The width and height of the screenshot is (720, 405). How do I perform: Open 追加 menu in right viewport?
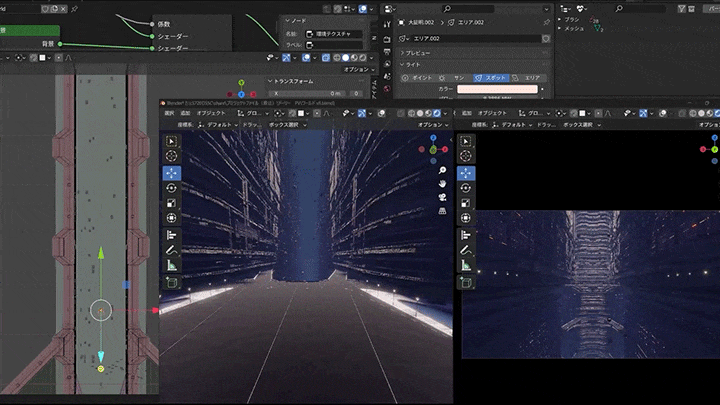pyautogui.click(x=467, y=113)
